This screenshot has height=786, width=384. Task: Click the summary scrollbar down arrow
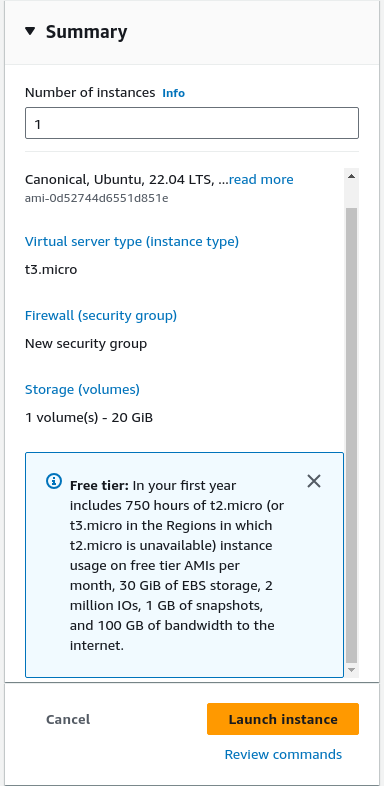tap(351, 670)
